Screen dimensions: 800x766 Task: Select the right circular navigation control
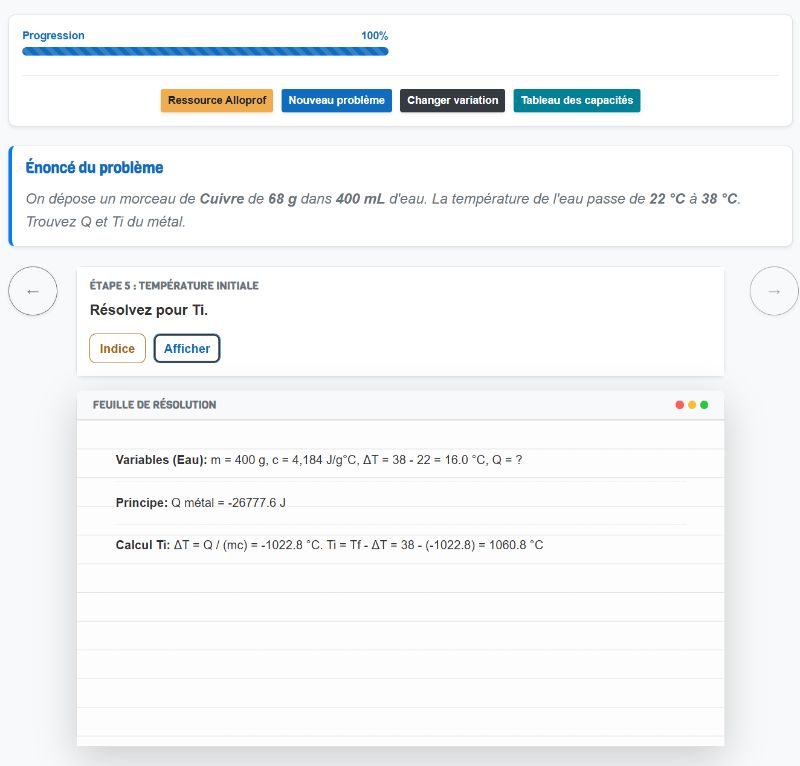click(x=774, y=290)
